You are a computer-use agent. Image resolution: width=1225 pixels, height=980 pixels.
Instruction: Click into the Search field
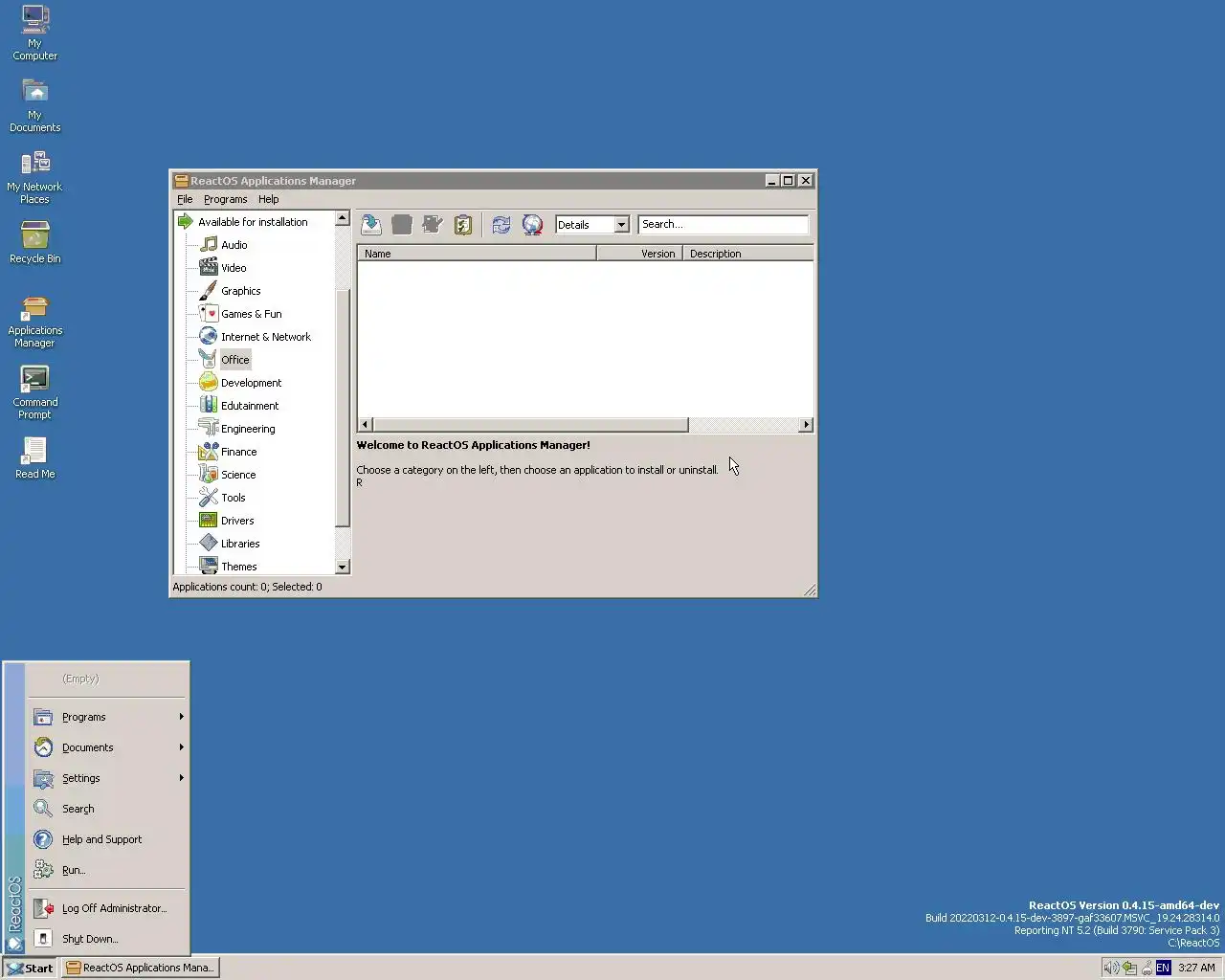[724, 224]
